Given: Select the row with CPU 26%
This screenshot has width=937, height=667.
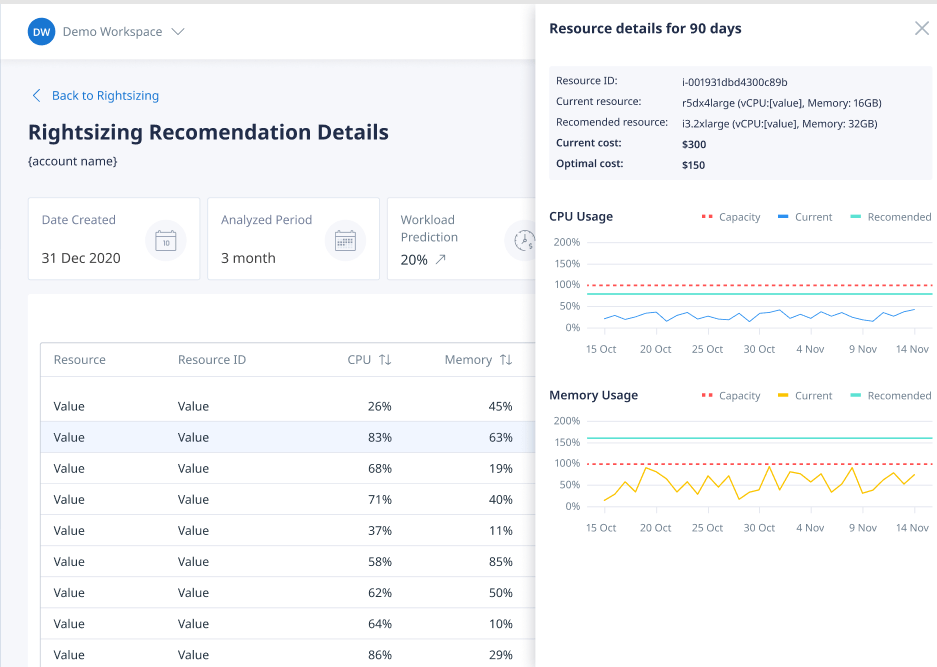Looking at the screenshot, I should point(288,406).
